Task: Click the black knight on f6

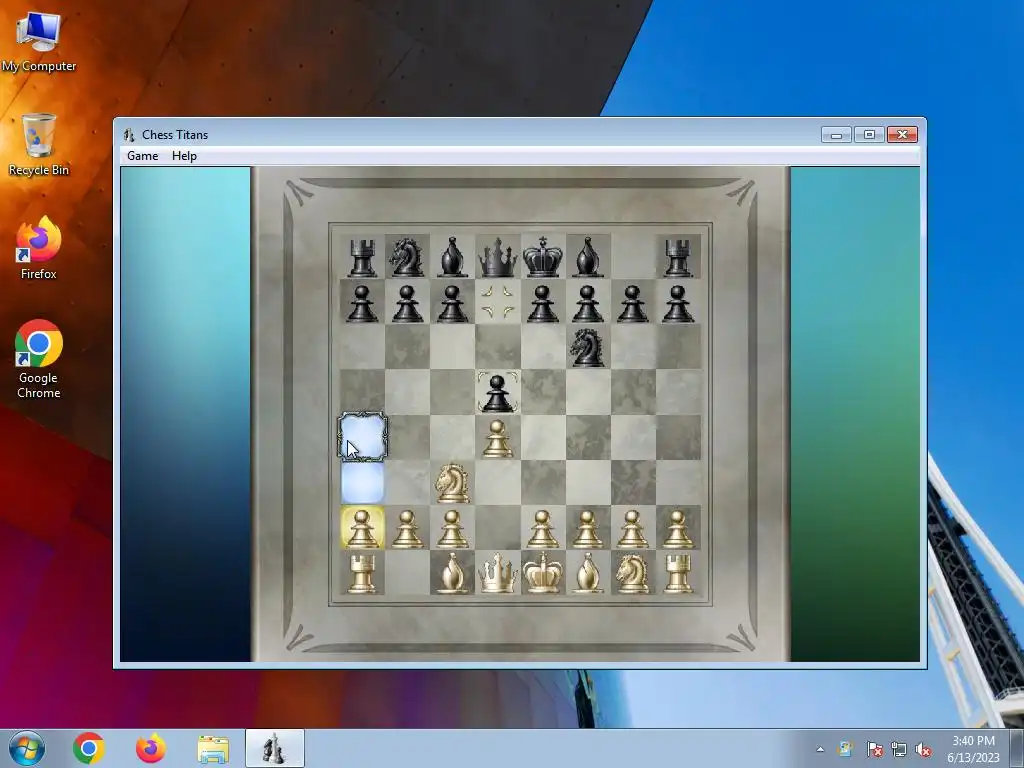Action: 587,347
